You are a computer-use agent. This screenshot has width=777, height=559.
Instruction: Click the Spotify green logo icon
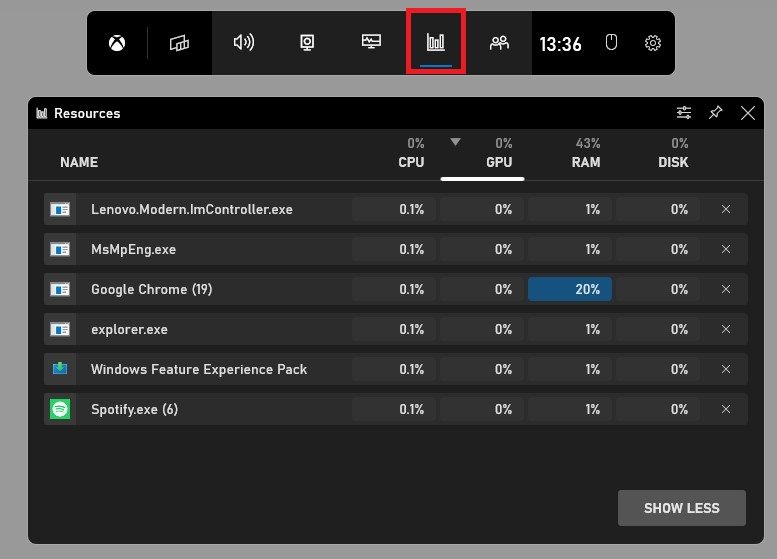[60, 409]
